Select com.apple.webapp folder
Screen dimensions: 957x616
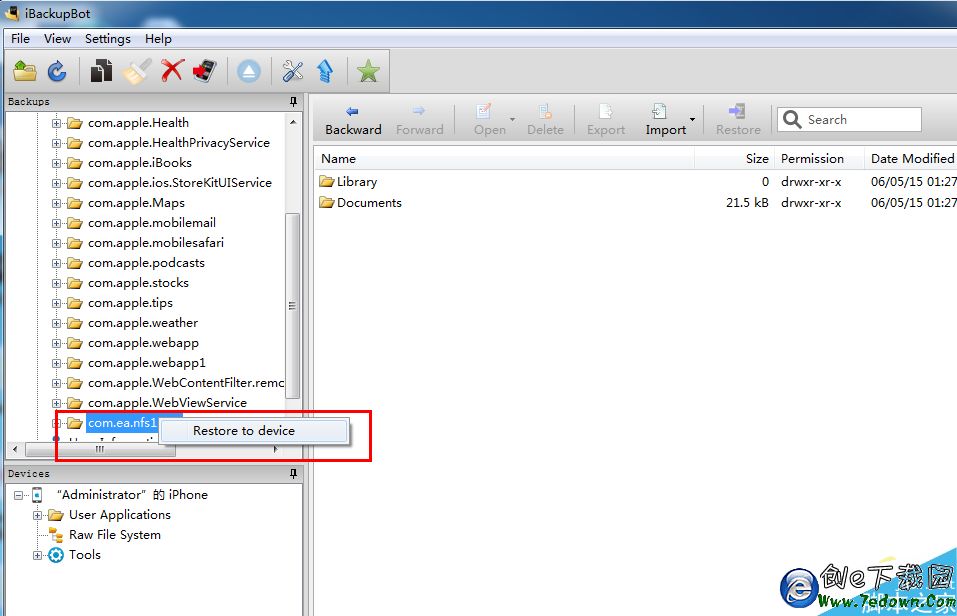click(143, 343)
